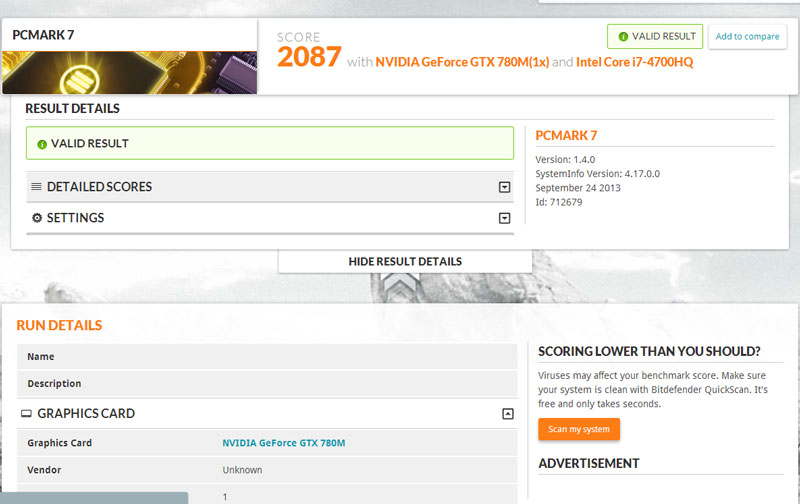The image size is (800, 504).
Task: Click the gear icon beside SETTINGS
Action: click(37, 218)
